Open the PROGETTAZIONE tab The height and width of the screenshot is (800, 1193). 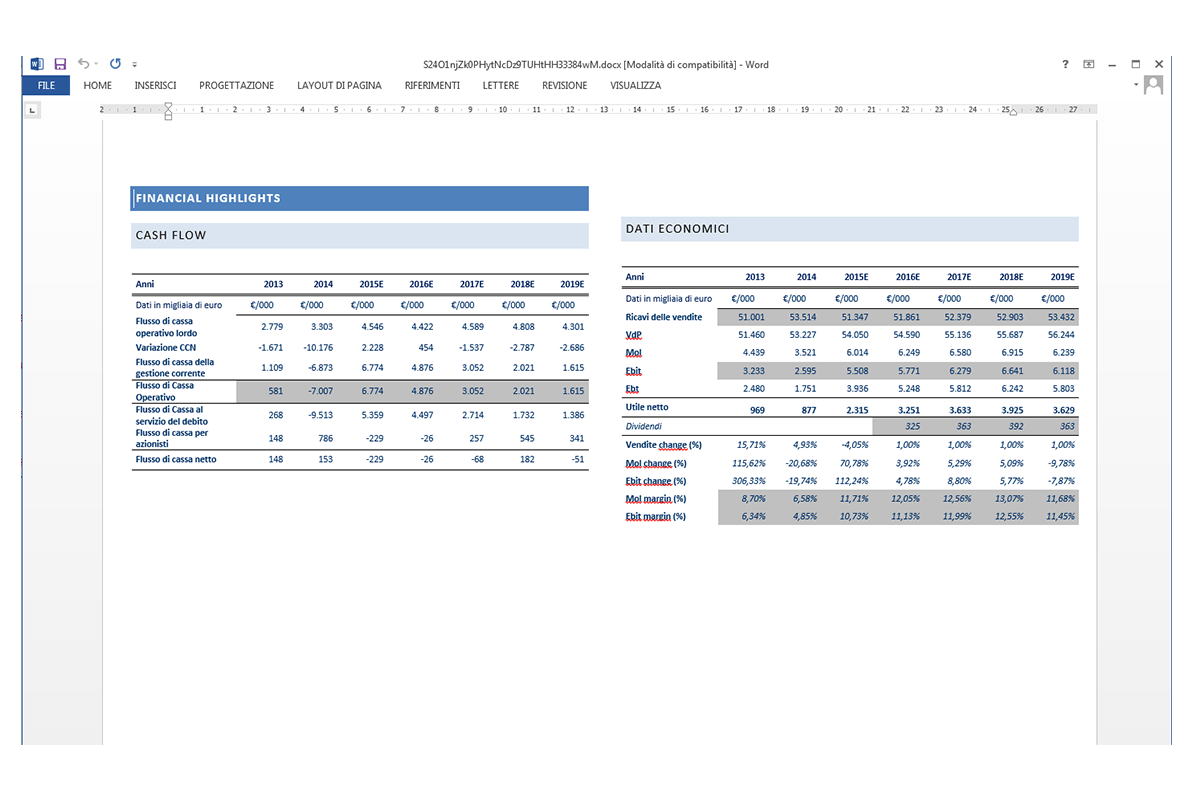coord(237,85)
